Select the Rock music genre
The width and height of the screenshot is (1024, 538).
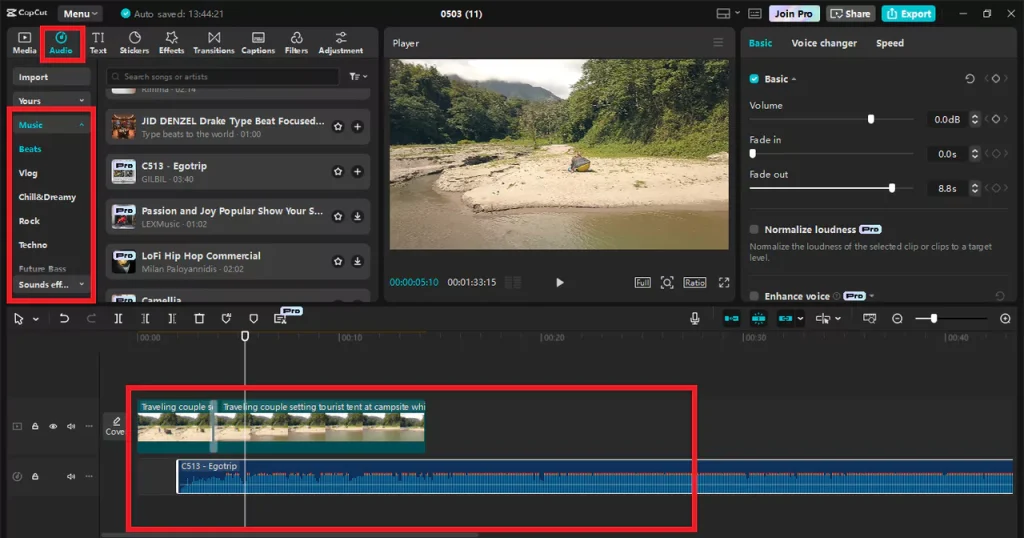29,221
